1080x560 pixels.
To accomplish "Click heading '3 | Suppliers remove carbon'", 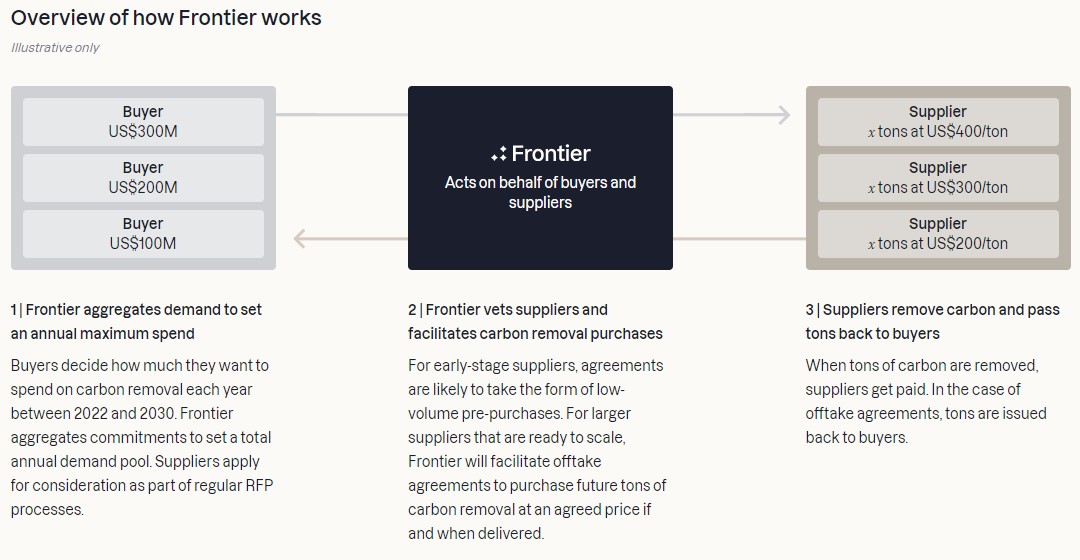I will pyautogui.click(x=933, y=322).
